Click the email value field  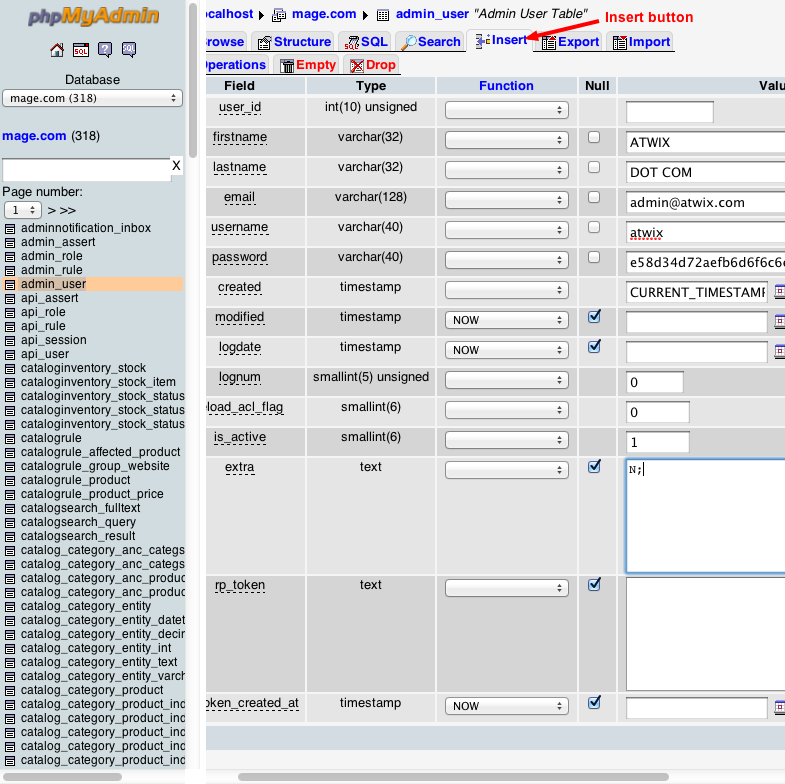[705, 203]
